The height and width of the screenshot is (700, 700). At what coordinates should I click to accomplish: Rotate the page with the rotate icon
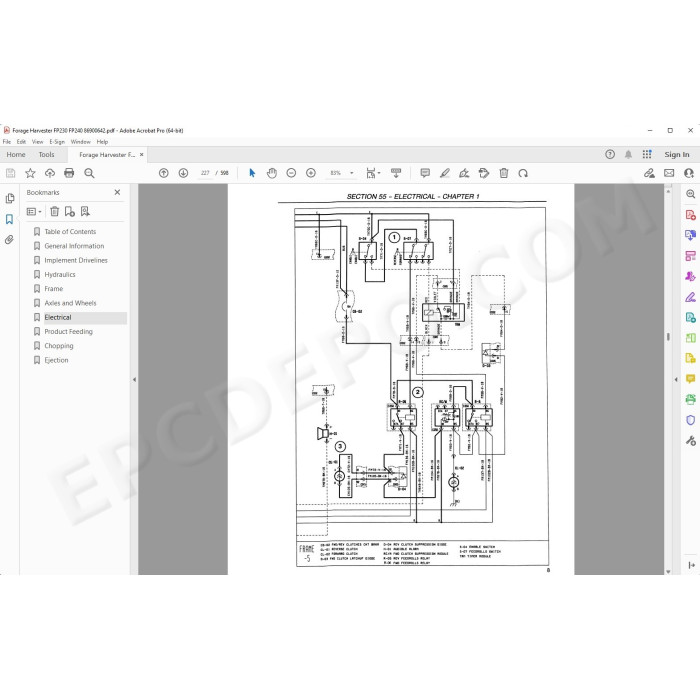click(x=523, y=173)
